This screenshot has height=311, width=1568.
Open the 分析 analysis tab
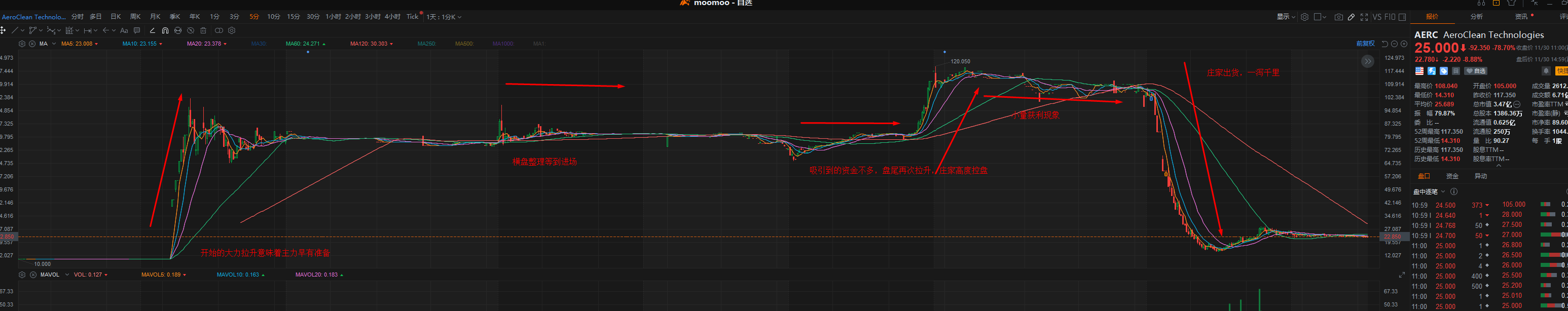tap(1477, 16)
